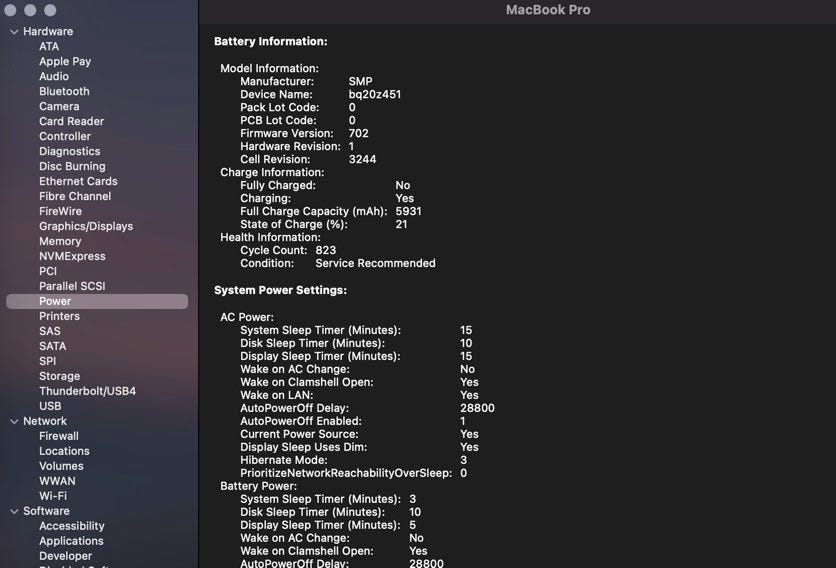Click the Service Recommended condition text

[375, 263]
